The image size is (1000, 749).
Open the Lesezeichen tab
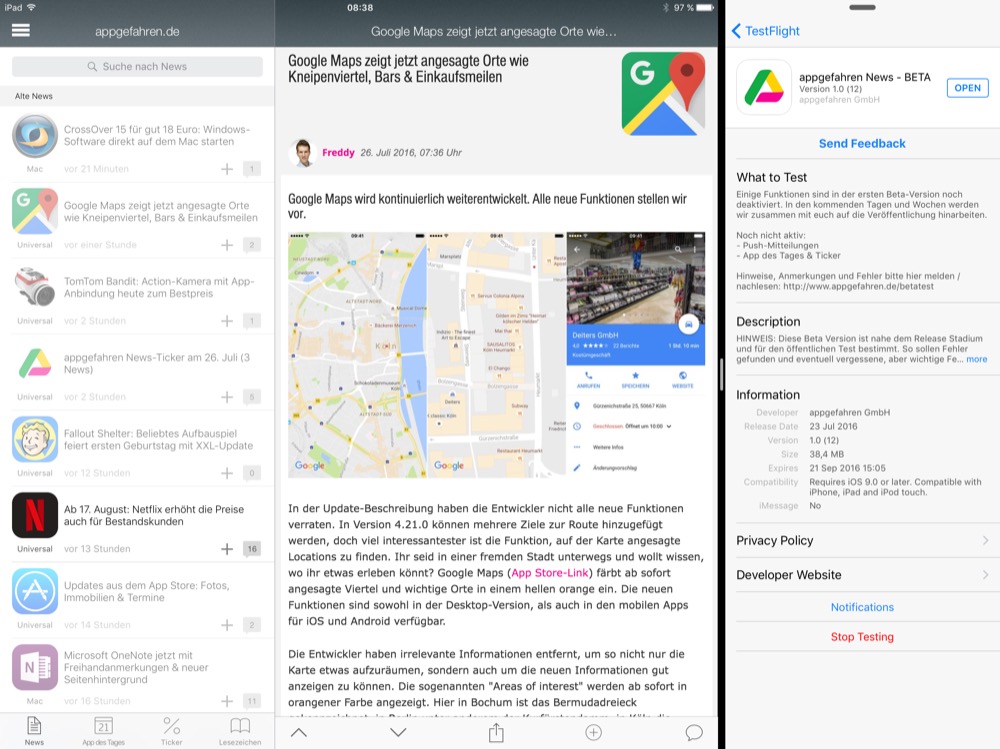(x=240, y=731)
